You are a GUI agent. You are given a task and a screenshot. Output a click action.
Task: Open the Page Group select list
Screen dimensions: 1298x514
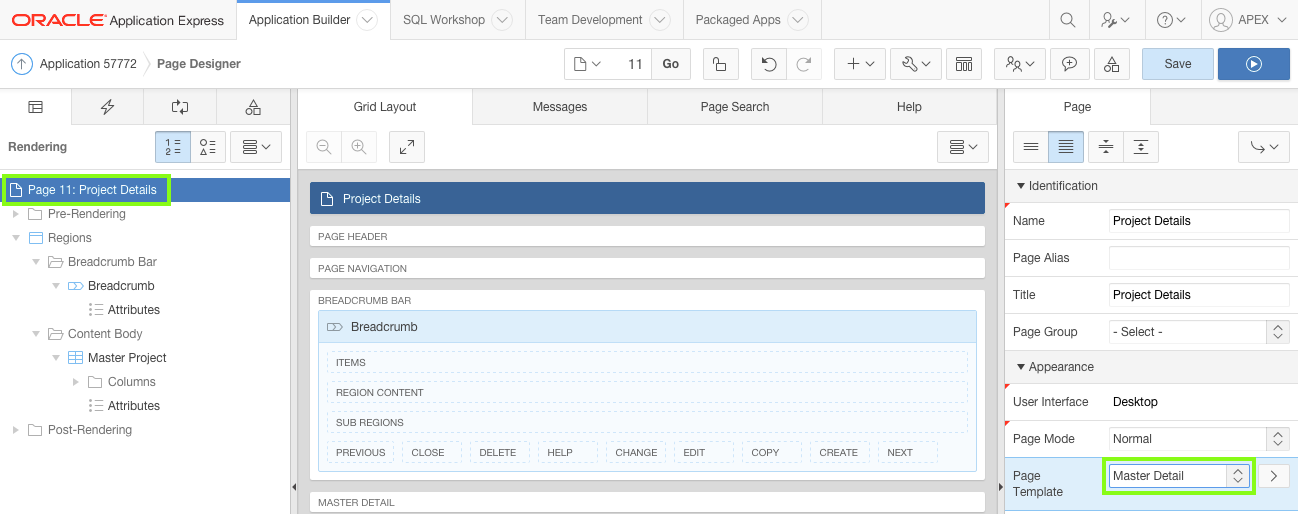click(1199, 332)
